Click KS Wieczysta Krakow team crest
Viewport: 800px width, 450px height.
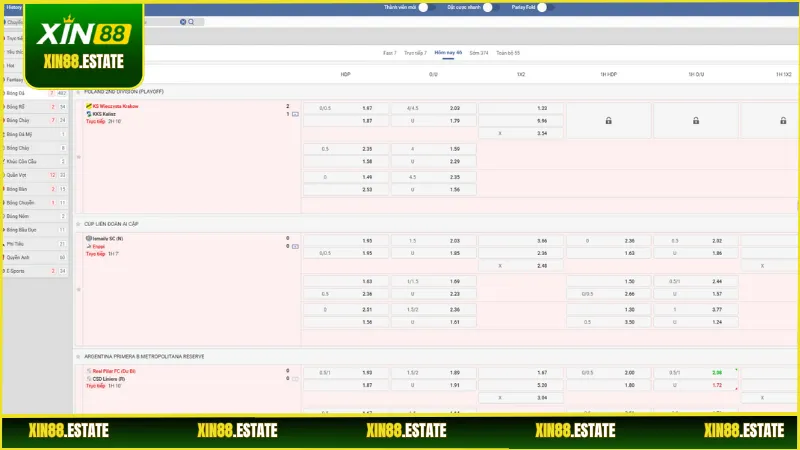89,106
